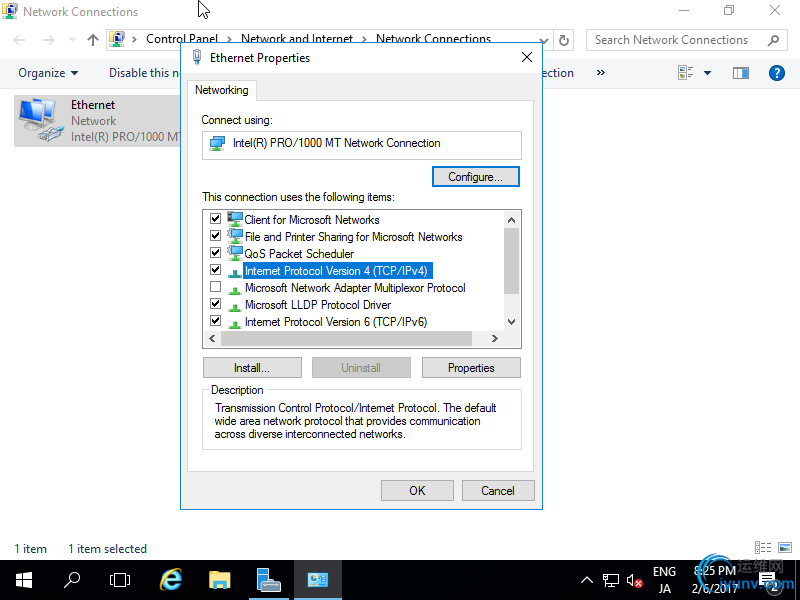Click scroll left arrow in items list
Image resolution: width=800 pixels, height=600 pixels.
click(212, 338)
